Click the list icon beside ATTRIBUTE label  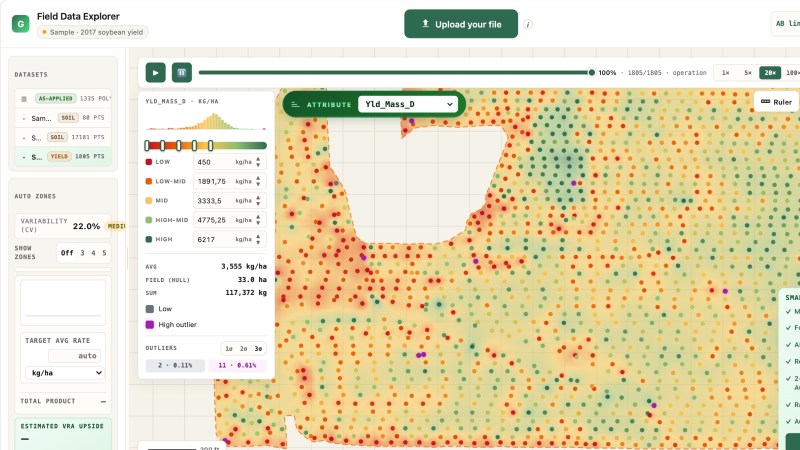(295, 104)
